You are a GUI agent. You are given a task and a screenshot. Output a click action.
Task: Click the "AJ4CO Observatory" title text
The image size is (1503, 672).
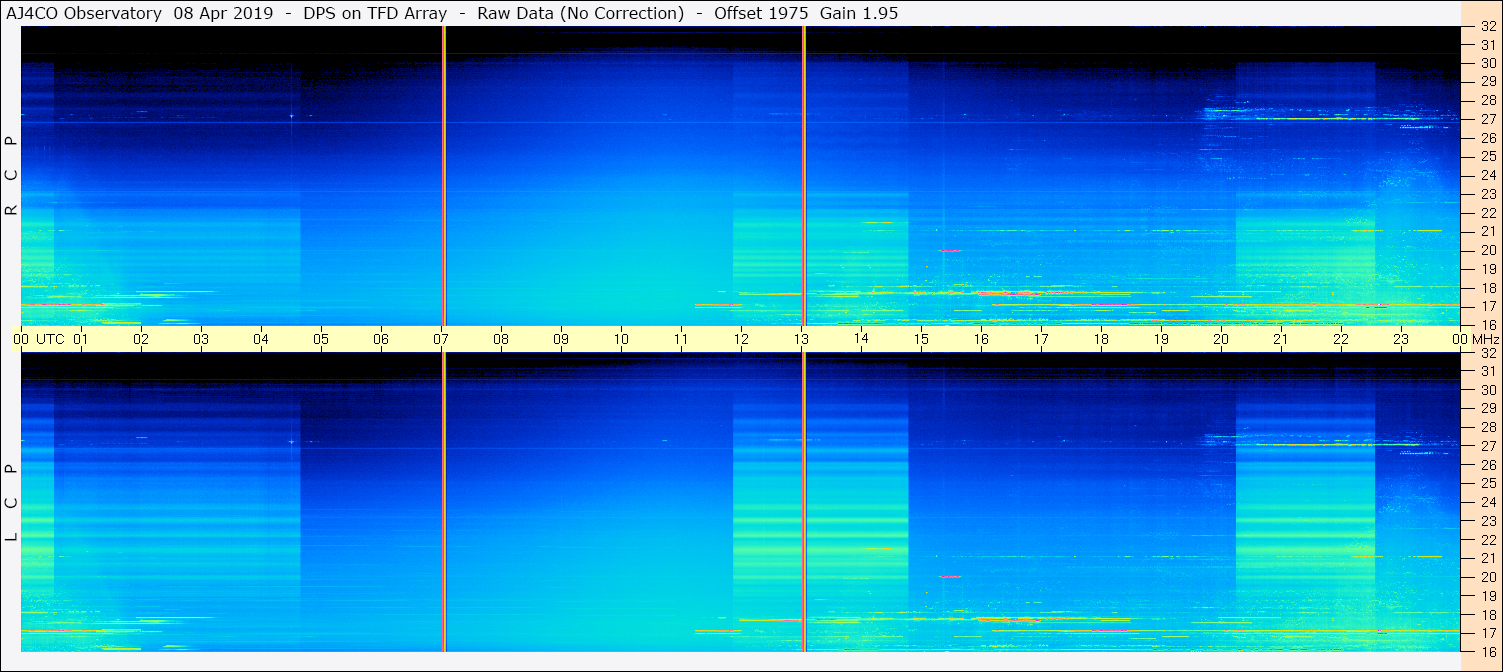84,13
